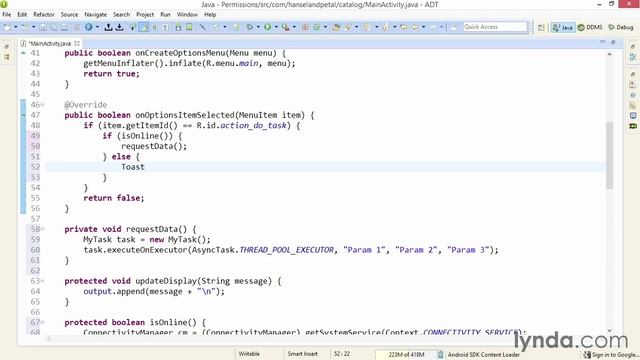
Task: Open the New dropdown arrow
Action: [16, 27]
